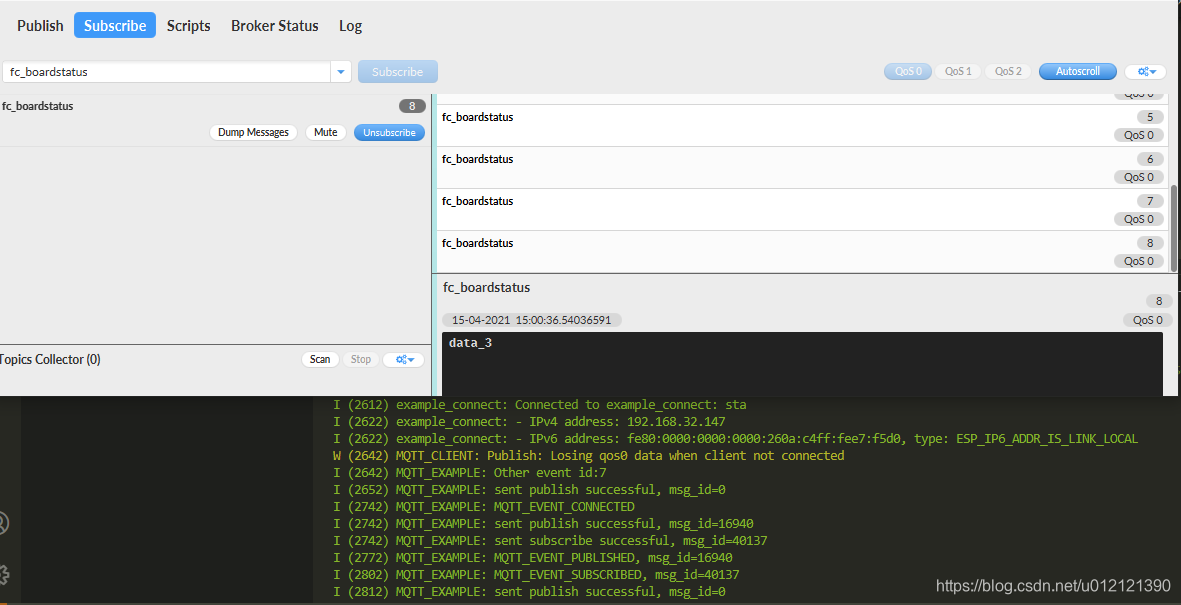The height and width of the screenshot is (605, 1181).
Task: Expand the topic combo box dropdown arrow
Action: 341,72
